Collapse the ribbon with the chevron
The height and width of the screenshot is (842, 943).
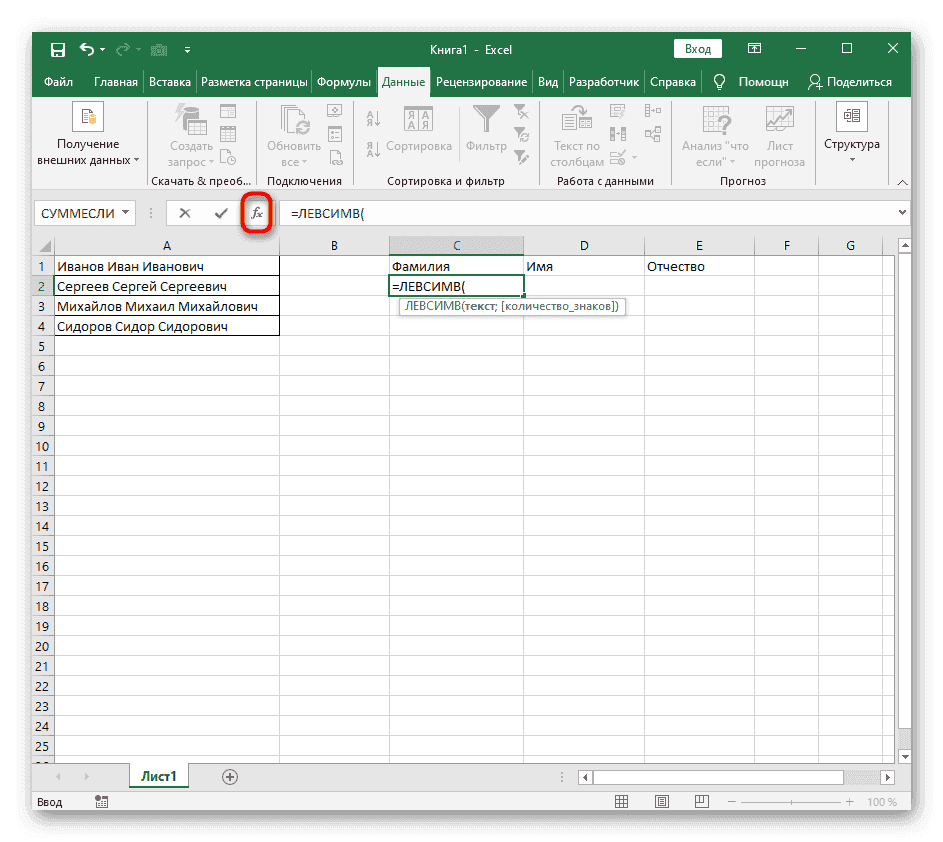click(x=901, y=182)
